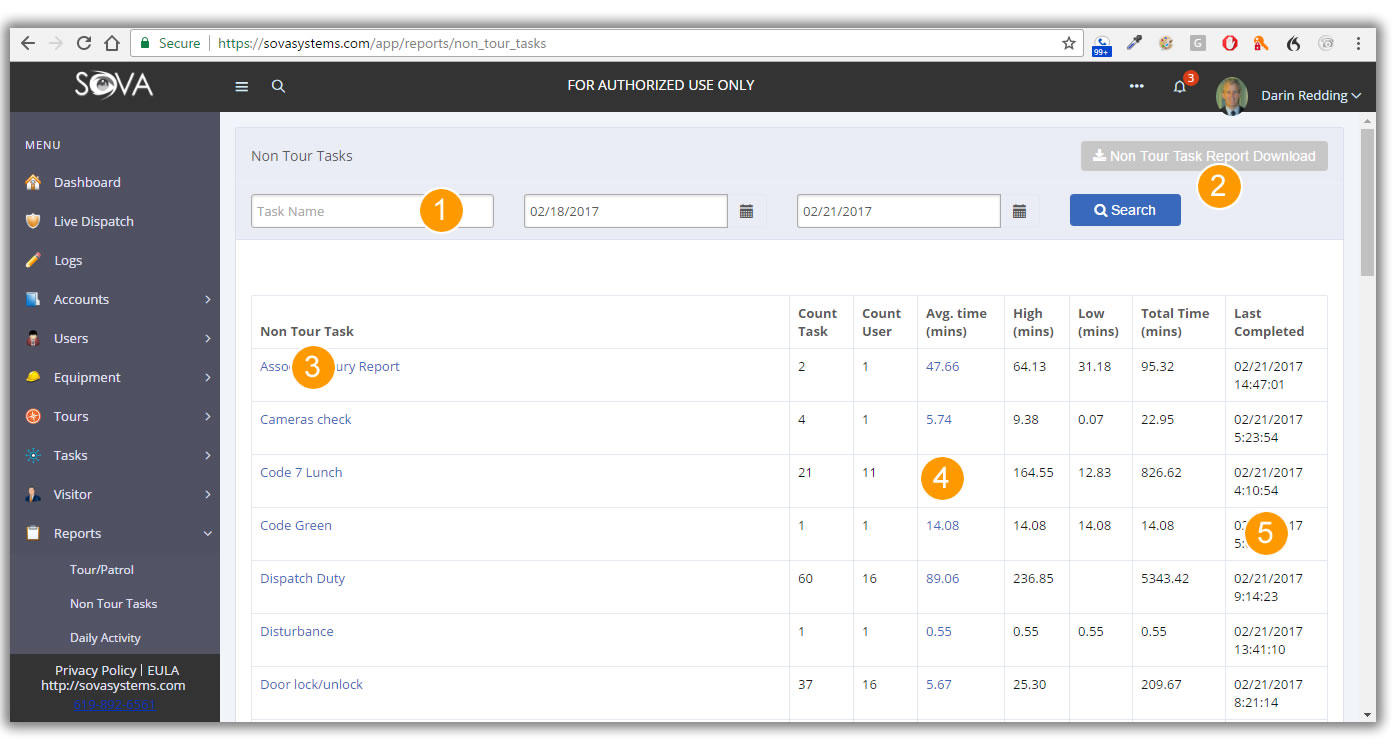Image resolution: width=1400 pixels, height=750 pixels.
Task: Focus the Task Name input field
Action: click(372, 211)
